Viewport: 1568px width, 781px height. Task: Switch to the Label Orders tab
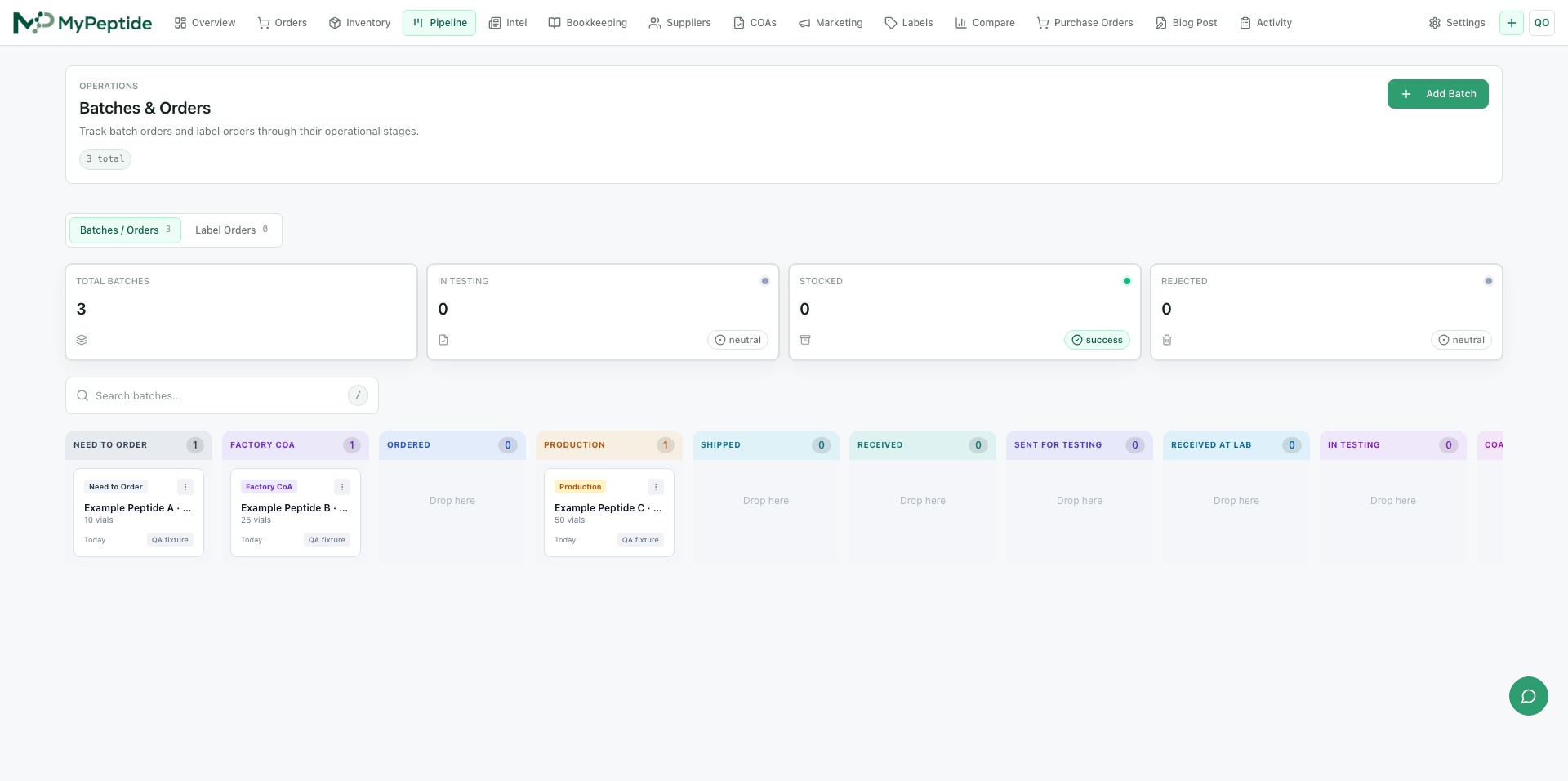point(231,230)
